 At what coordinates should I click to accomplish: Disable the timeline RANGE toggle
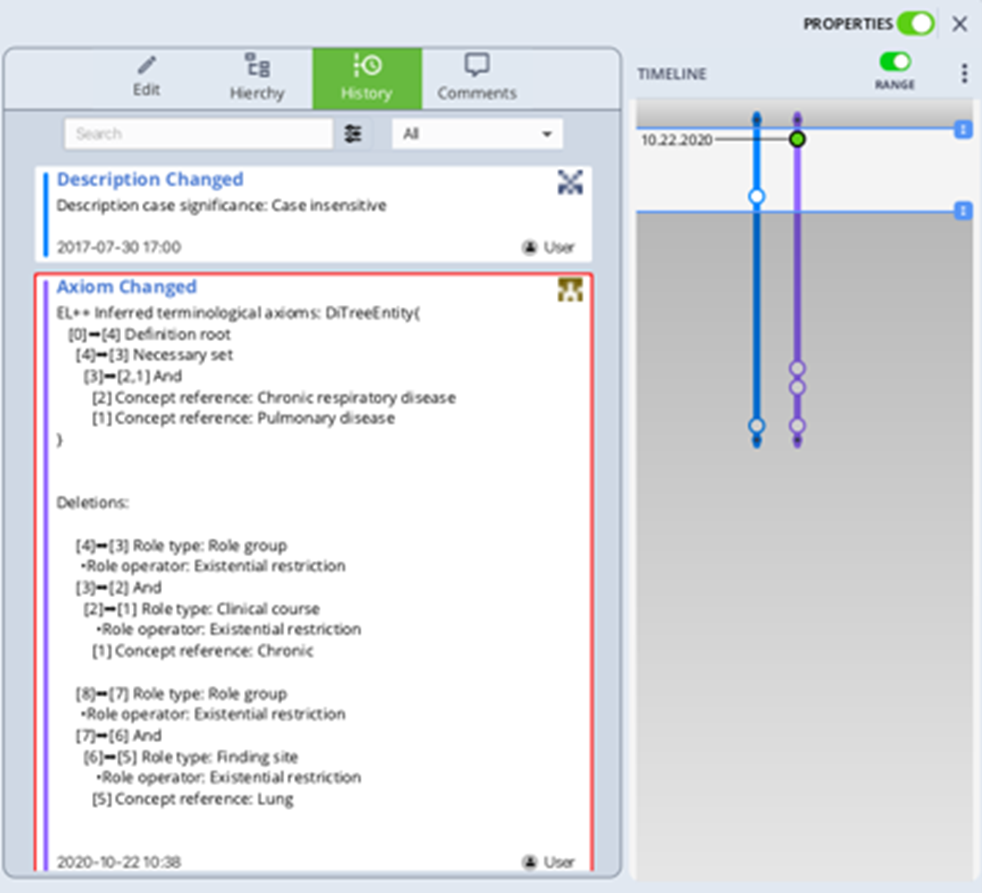[x=895, y=62]
